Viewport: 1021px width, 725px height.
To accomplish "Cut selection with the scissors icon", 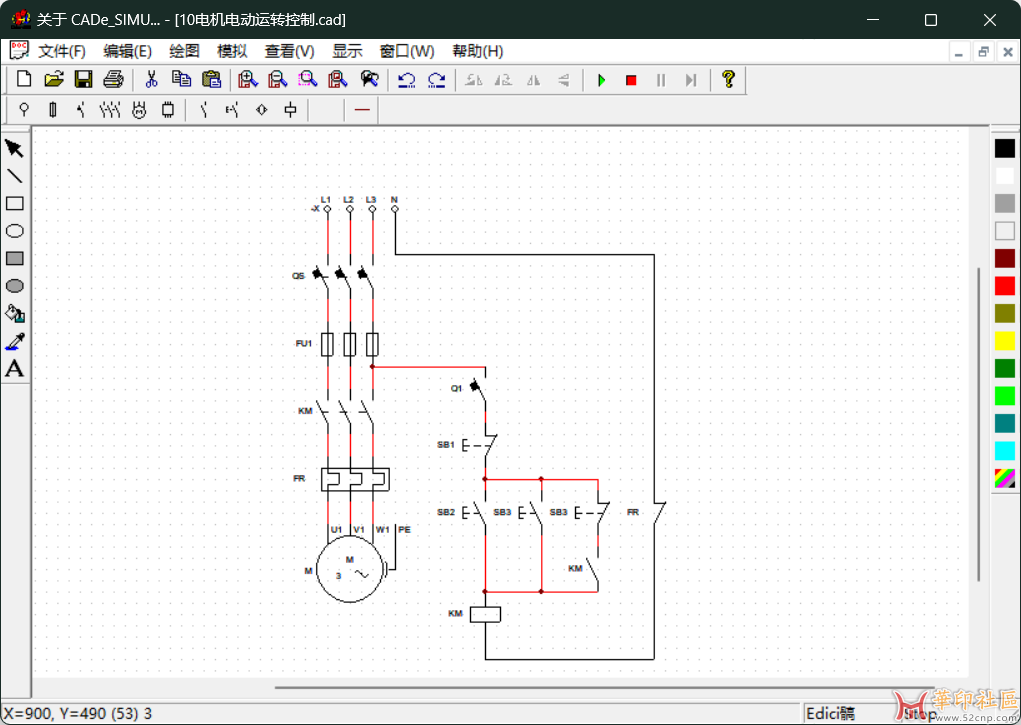I will point(151,79).
